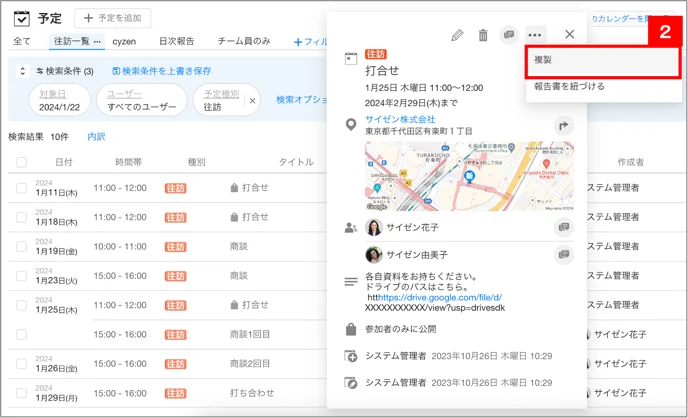Open the サイゼン株式会社 link
The image size is (688, 418).
coord(400,119)
